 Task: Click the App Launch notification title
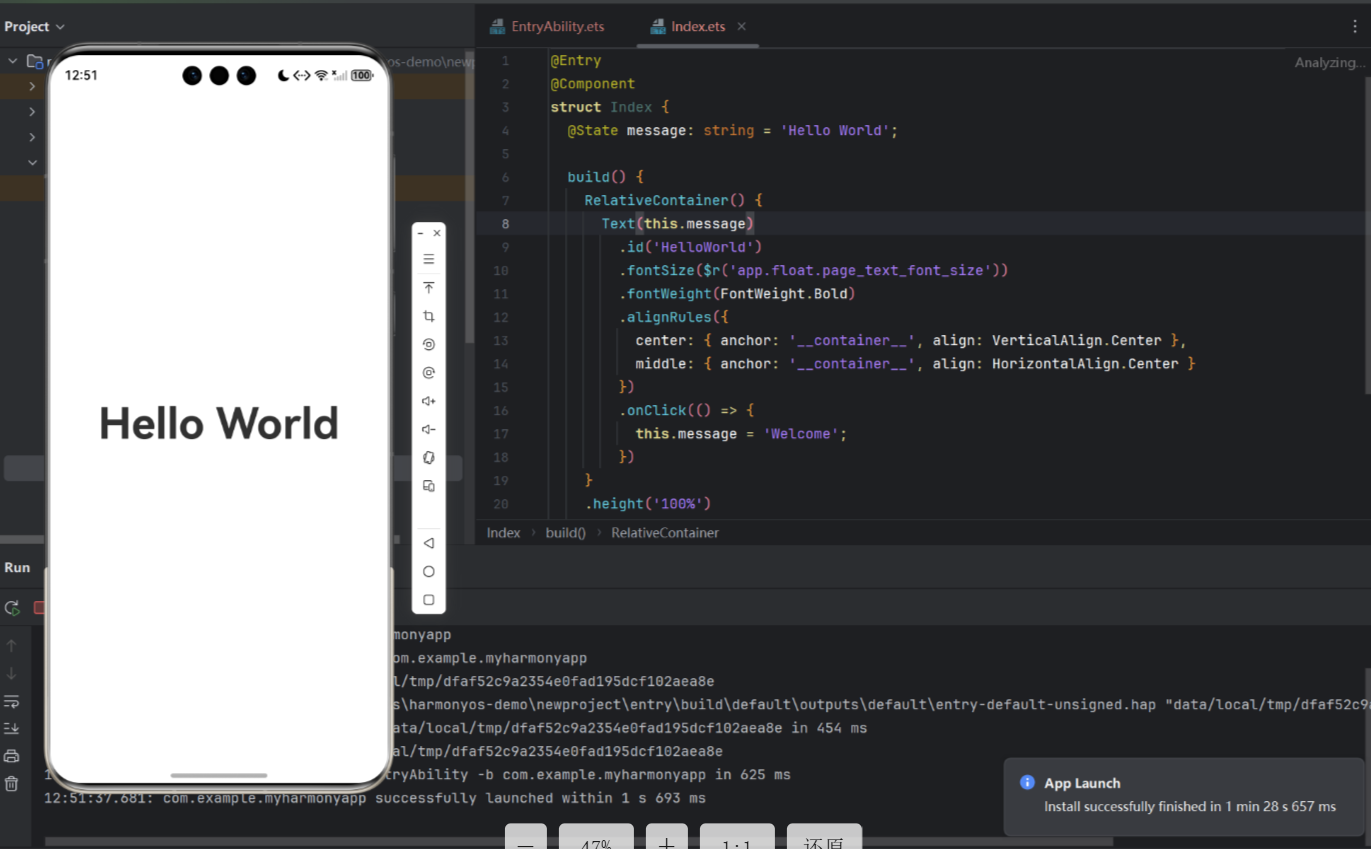pyautogui.click(x=1082, y=784)
